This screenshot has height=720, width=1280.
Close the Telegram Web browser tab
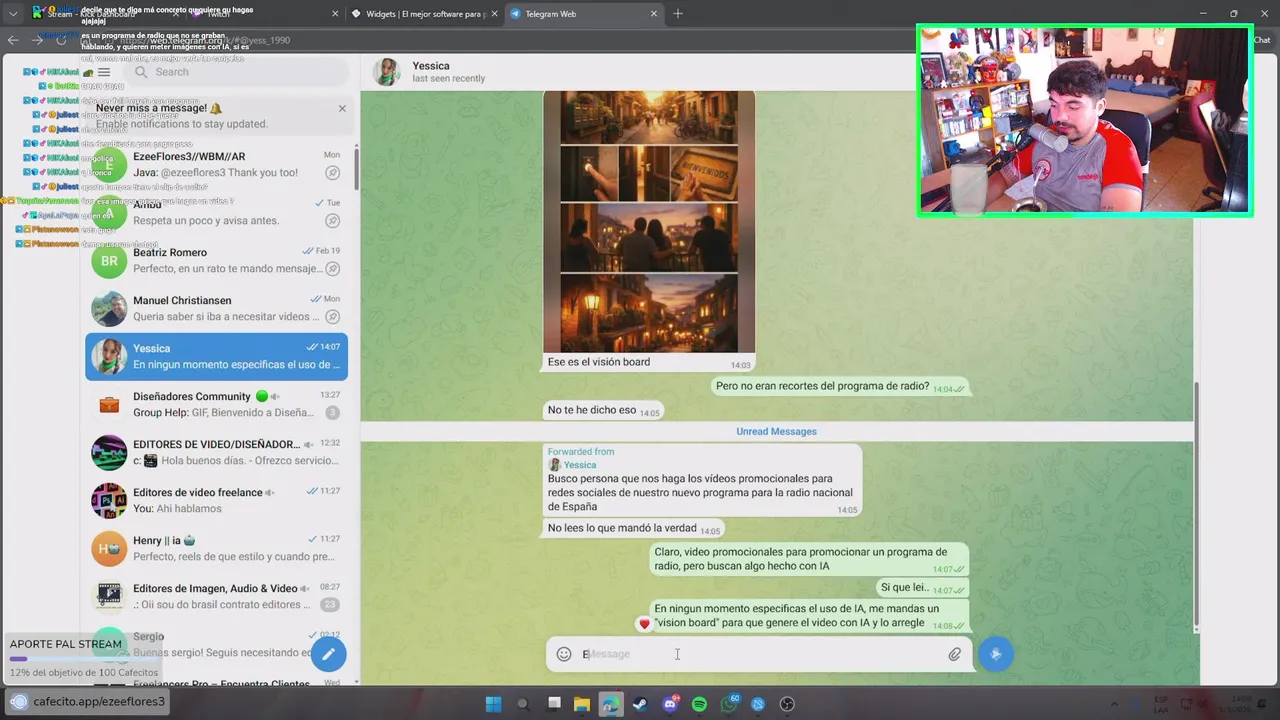pos(655,14)
